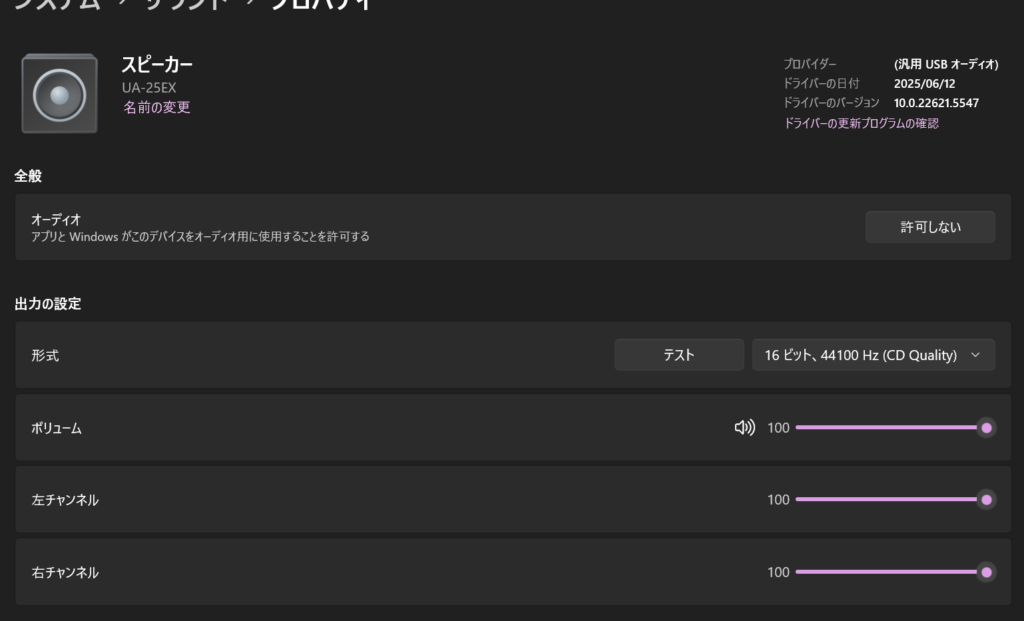
Task: Click the 出力の設定 section heading
Action: (48, 304)
